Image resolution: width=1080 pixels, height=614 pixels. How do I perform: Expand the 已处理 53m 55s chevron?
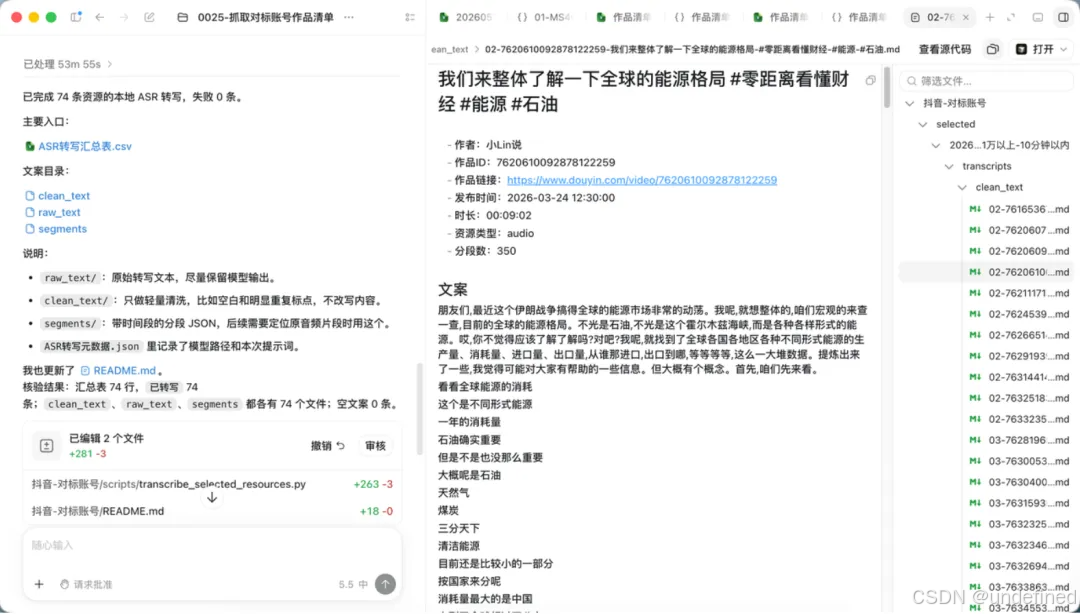click(x=110, y=64)
